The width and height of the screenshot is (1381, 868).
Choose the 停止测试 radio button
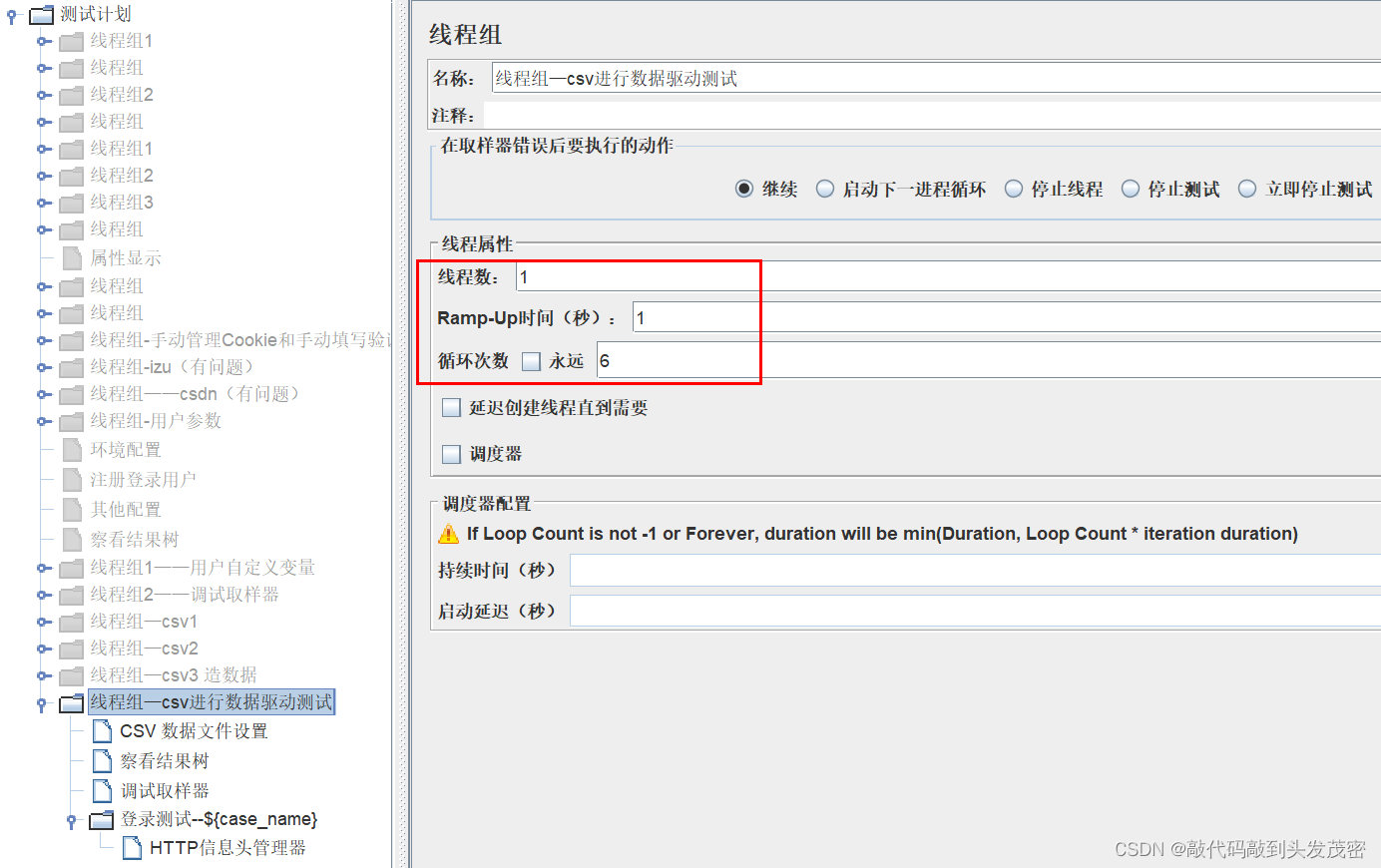point(1131,189)
